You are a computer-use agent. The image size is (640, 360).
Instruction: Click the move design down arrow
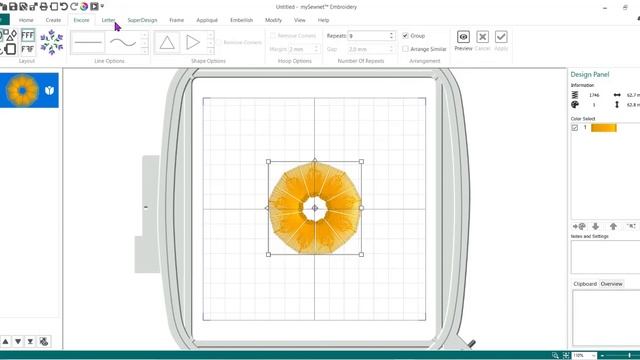pyautogui.click(x=18, y=342)
